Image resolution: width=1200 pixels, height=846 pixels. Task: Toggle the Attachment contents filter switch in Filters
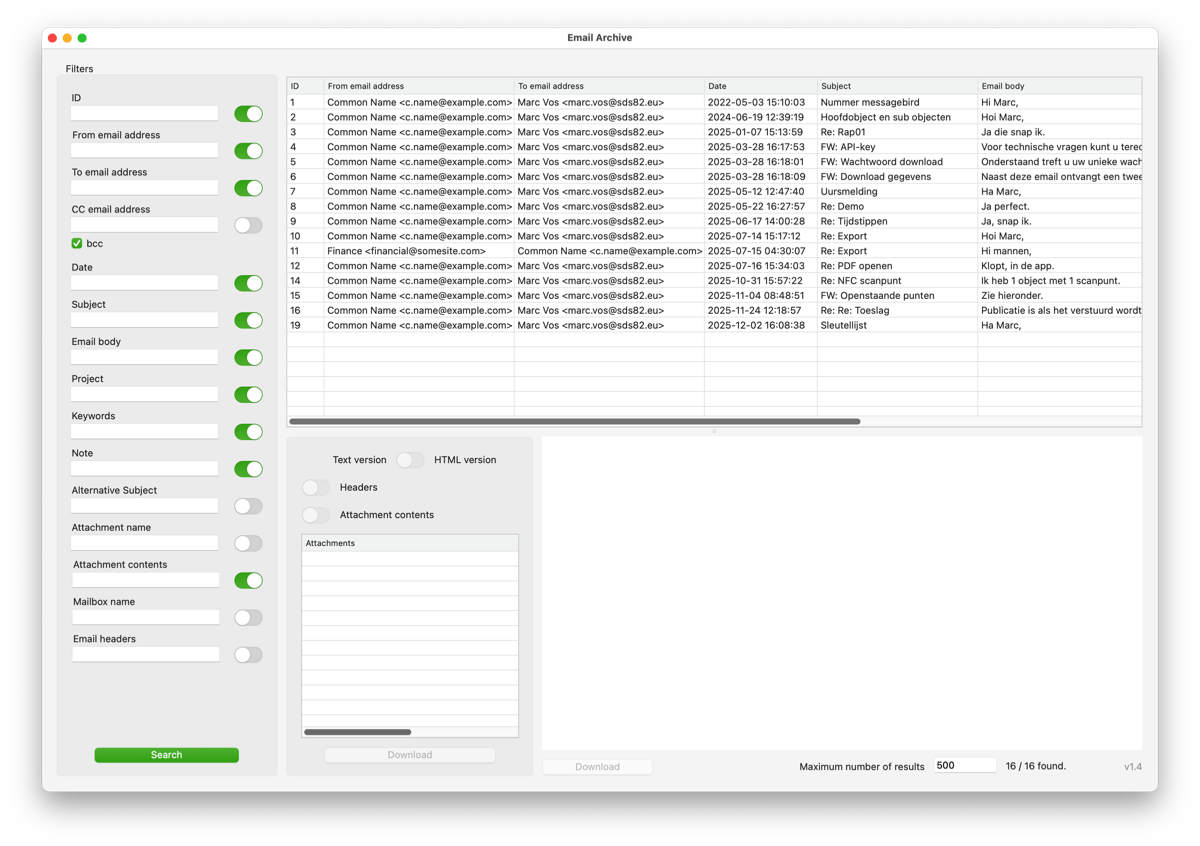tap(248, 580)
